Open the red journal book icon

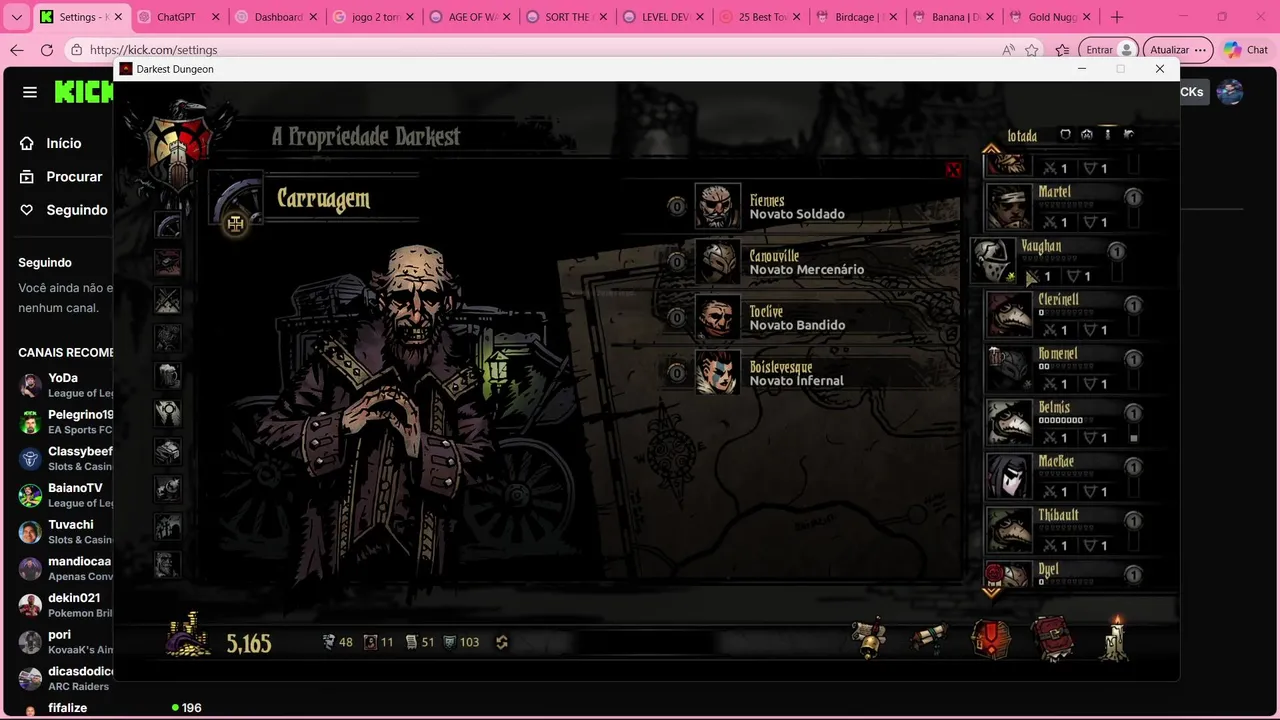pos(1052,639)
